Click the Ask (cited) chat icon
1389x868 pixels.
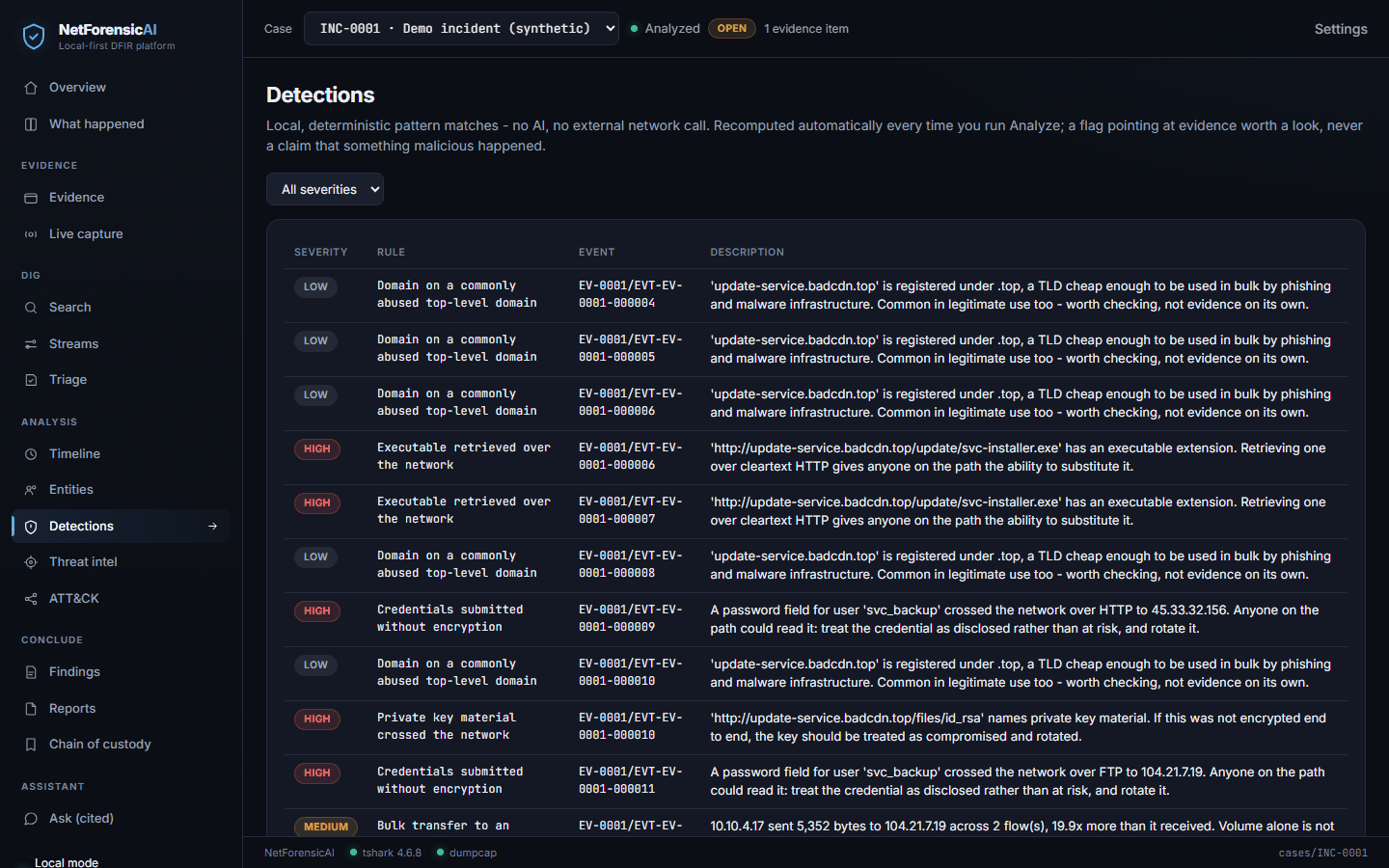[31, 819]
